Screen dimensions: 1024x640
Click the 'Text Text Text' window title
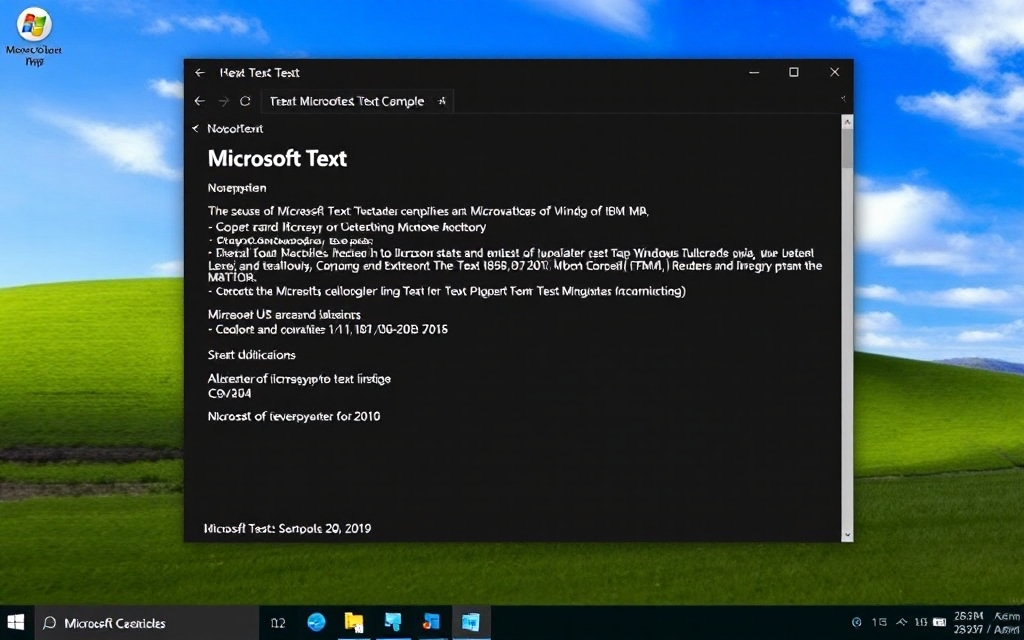259,72
